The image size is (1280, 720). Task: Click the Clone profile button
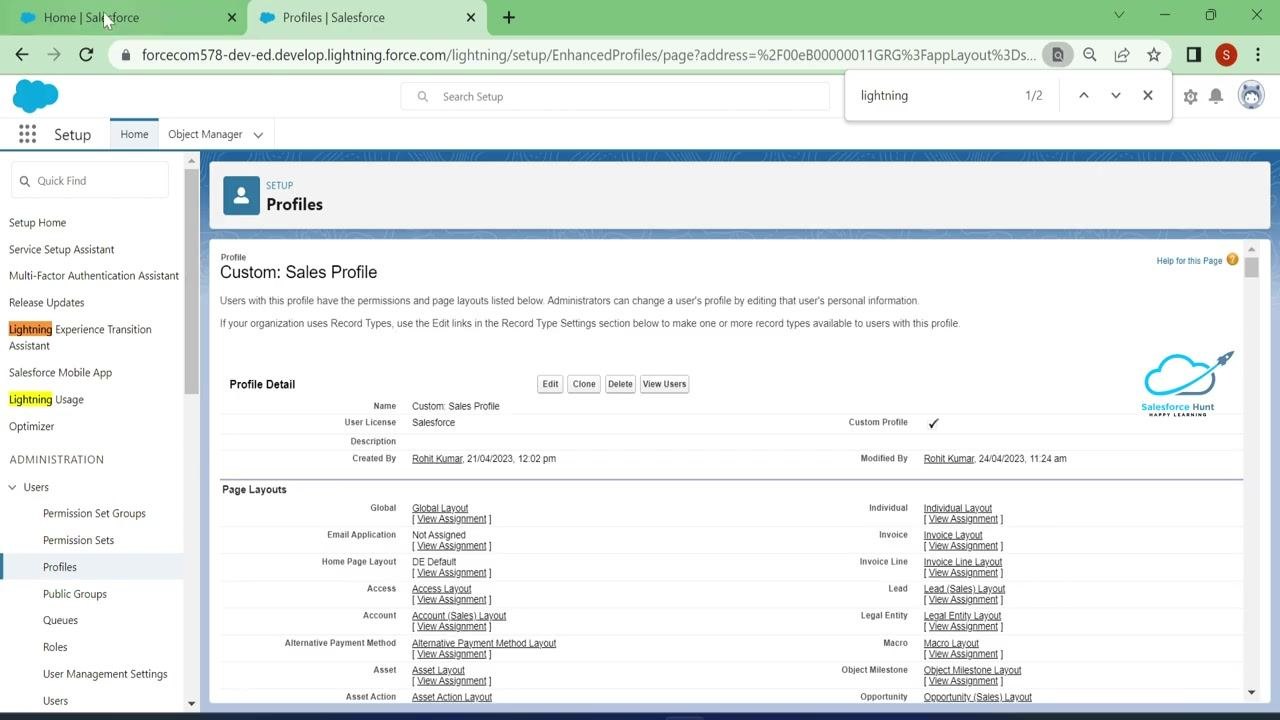coord(584,384)
